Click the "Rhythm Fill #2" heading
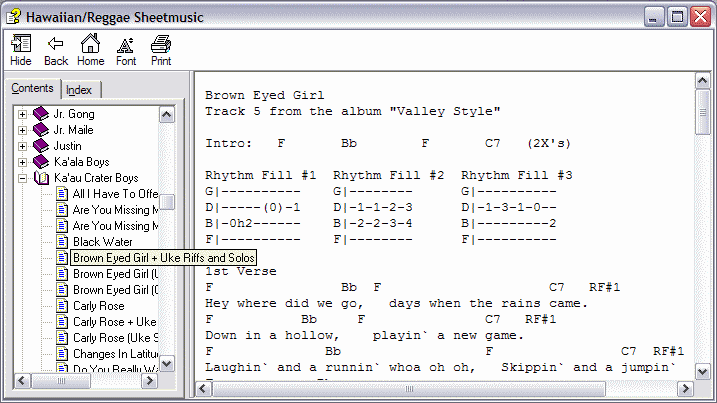 tap(388, 175)
